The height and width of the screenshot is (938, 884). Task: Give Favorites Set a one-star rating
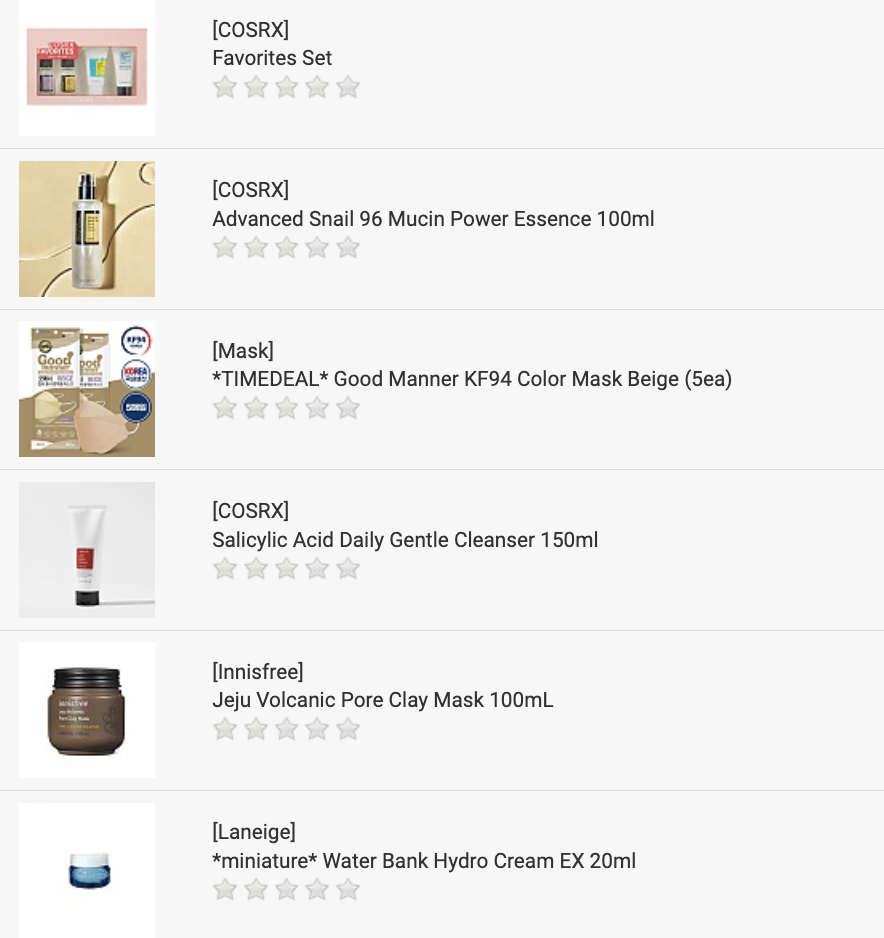click(225, 88)
